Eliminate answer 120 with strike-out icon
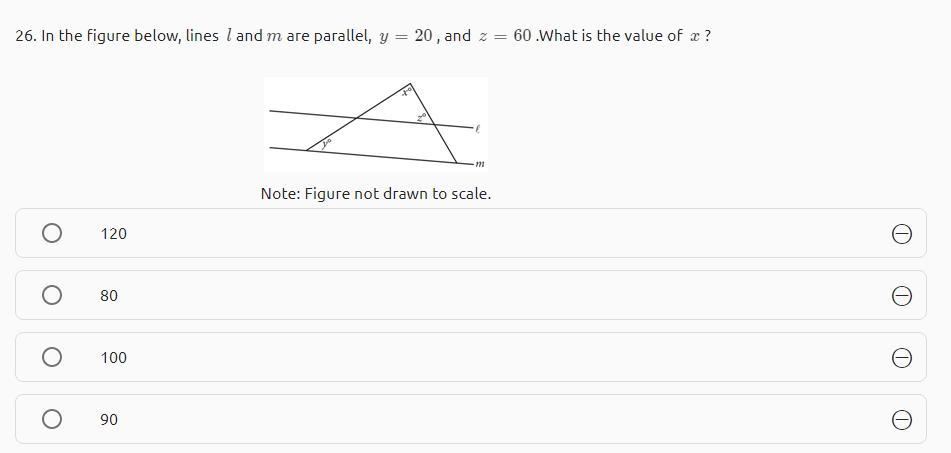 click(x=900, y=233)
